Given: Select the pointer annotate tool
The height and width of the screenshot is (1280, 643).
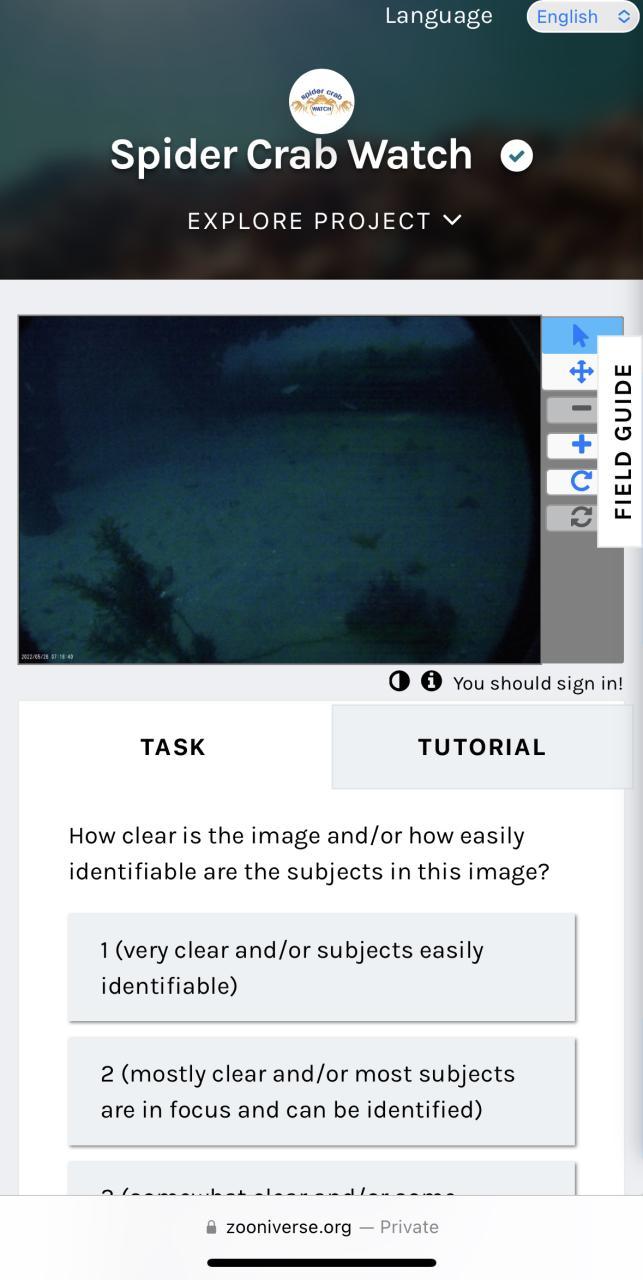Looking at the screenshot, I should coord(581,335).
